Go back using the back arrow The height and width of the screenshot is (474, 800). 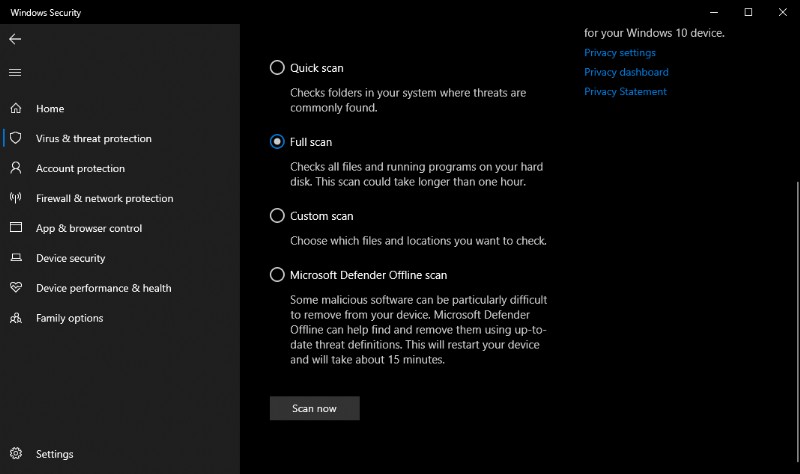coord(15,39)
